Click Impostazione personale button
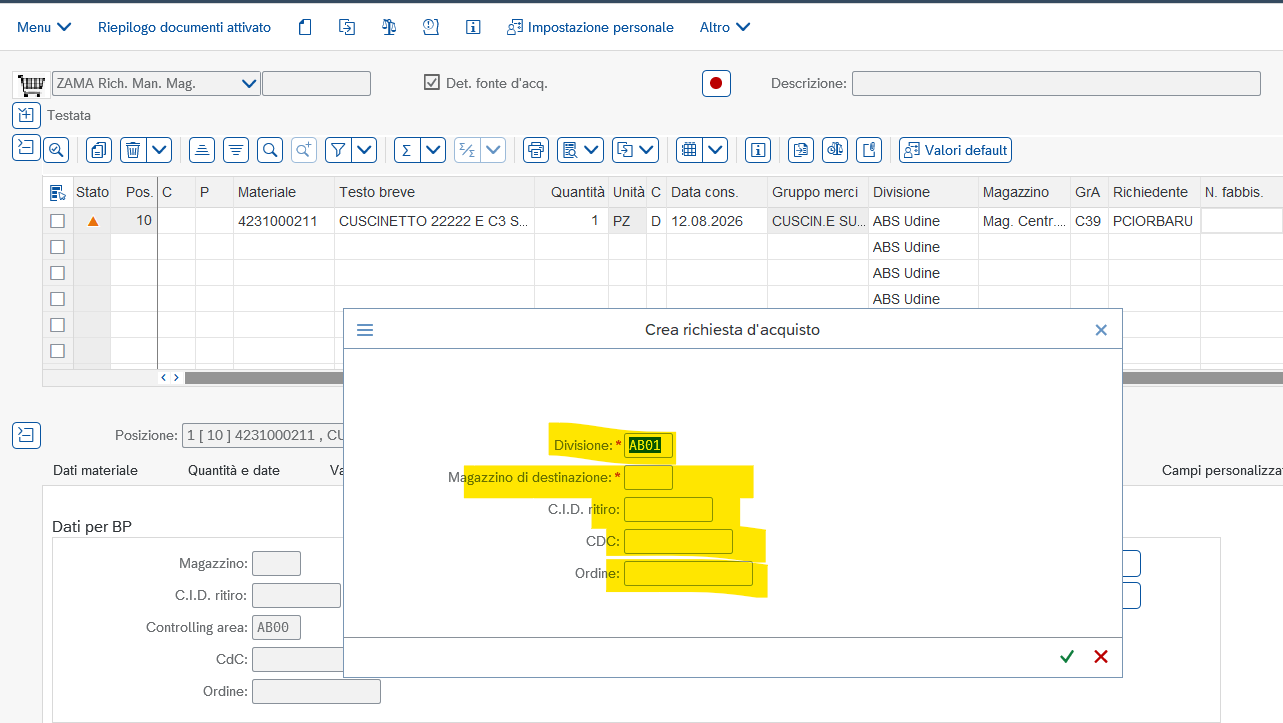Image resolution: width=1283 pixels, height=723 pixels. pyautogui.click(x=590, y=27)
